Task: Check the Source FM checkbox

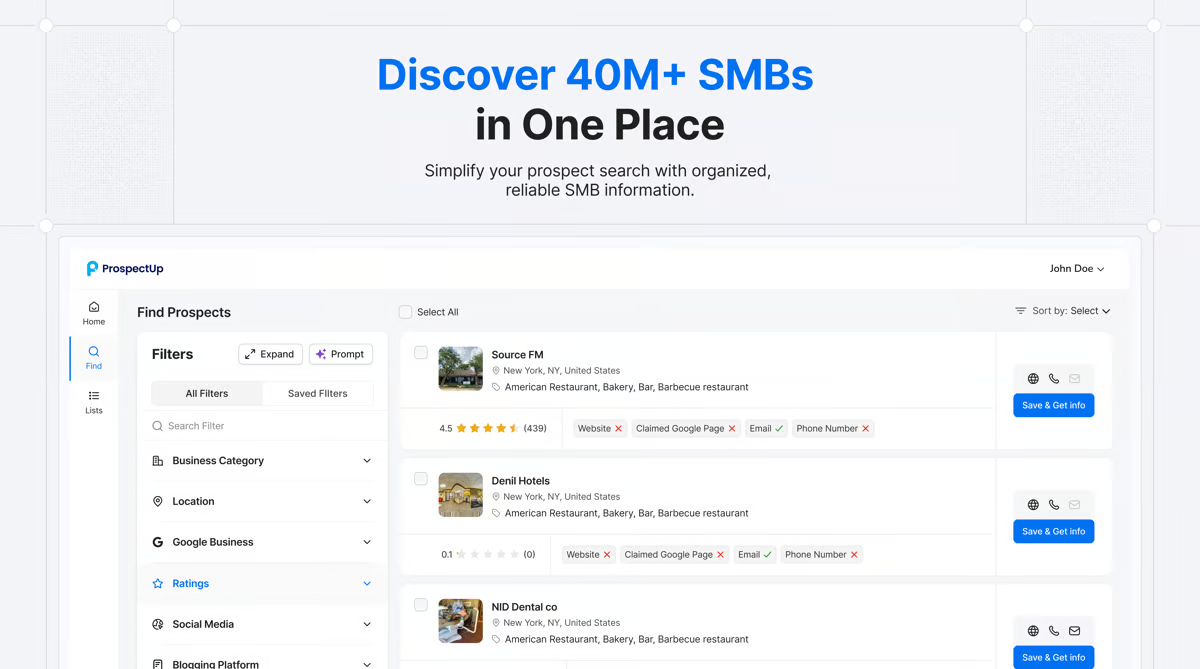Action: (421, 353)
